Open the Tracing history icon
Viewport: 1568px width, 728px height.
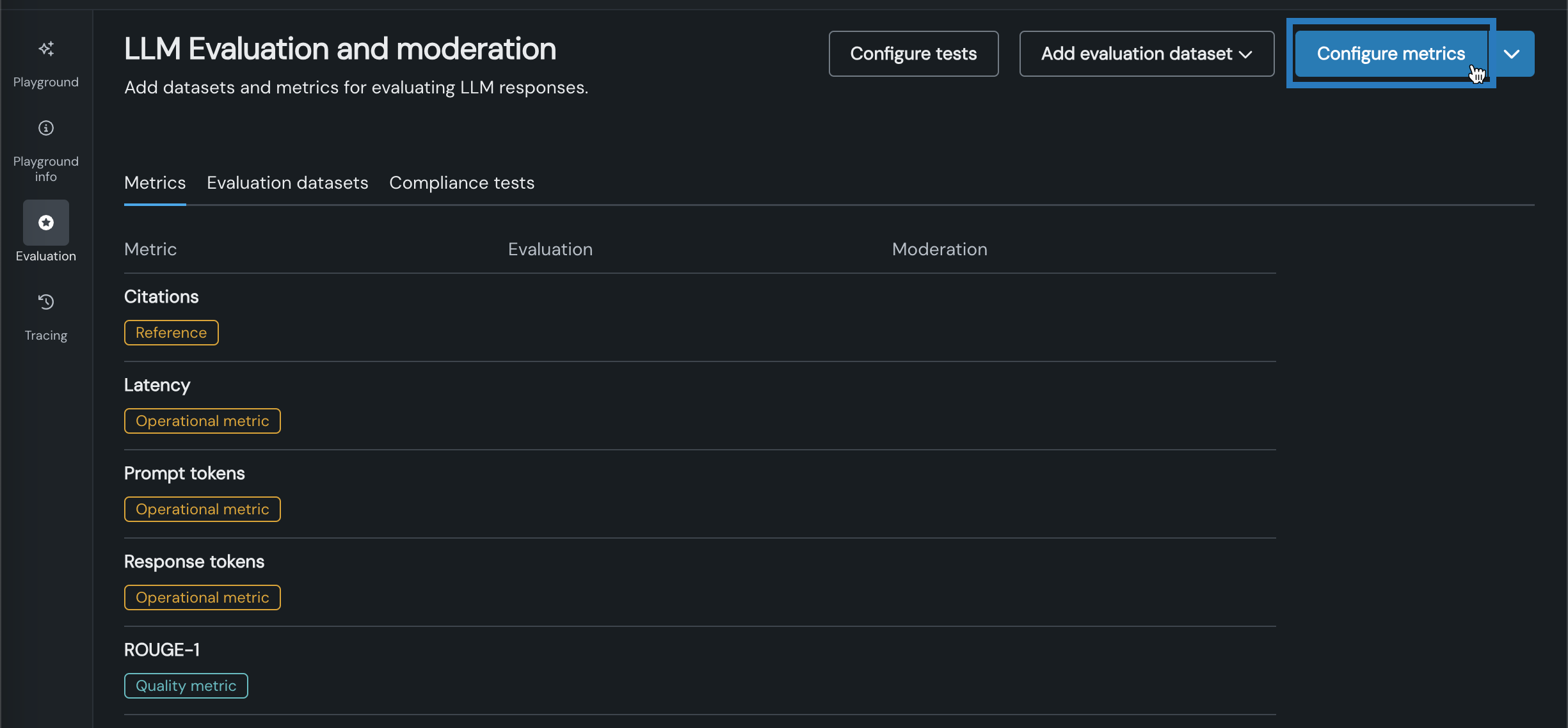click(x=46, y=302)
